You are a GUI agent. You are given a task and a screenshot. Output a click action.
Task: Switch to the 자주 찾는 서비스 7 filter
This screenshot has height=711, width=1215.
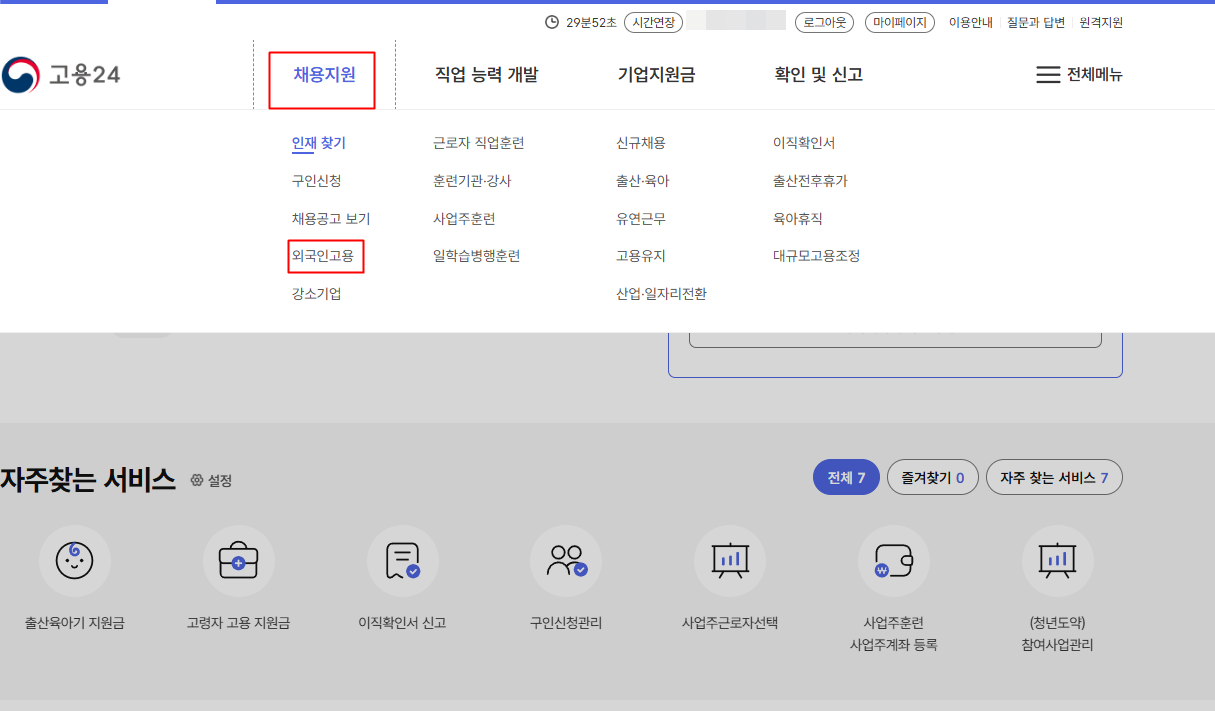click(1054, 478)
